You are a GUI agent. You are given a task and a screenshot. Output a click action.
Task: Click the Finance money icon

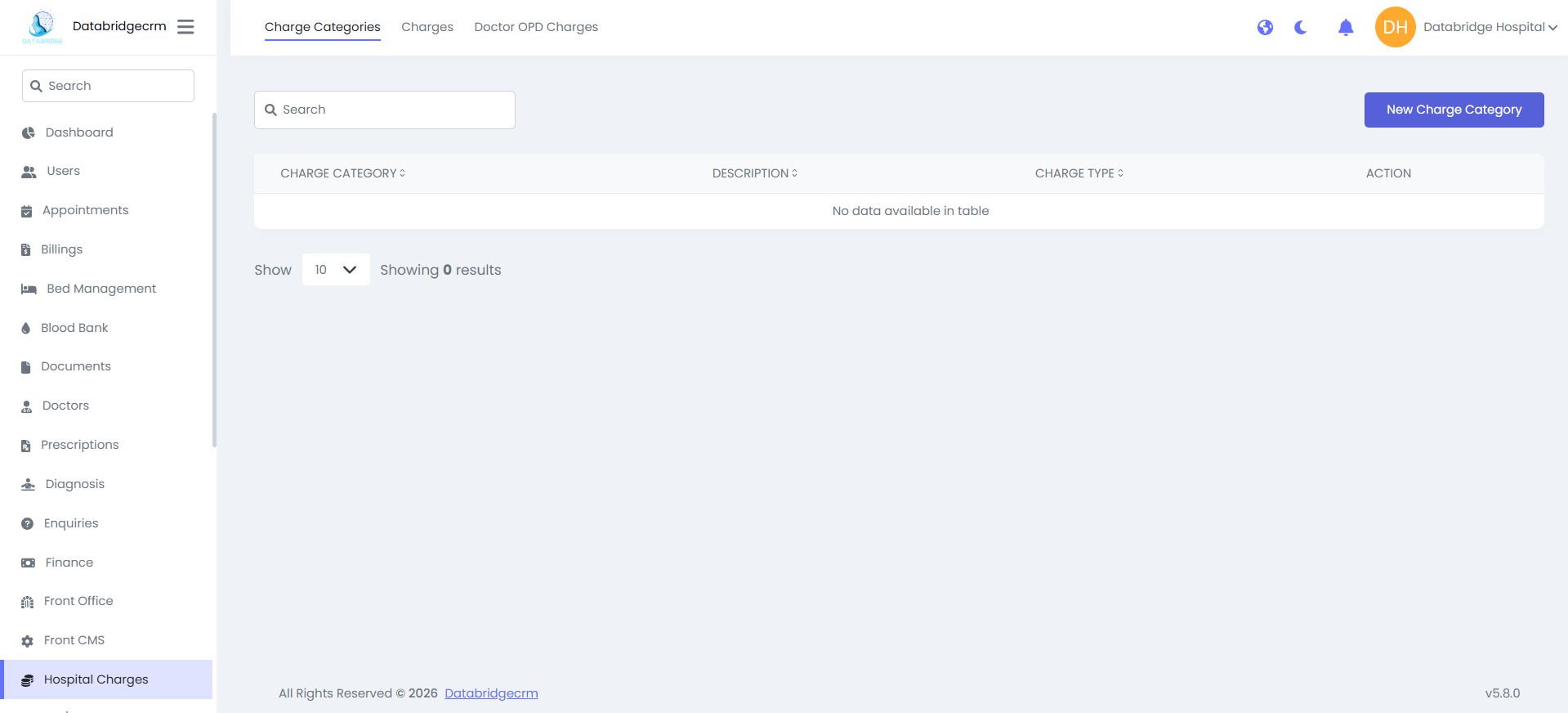[28, 563]
